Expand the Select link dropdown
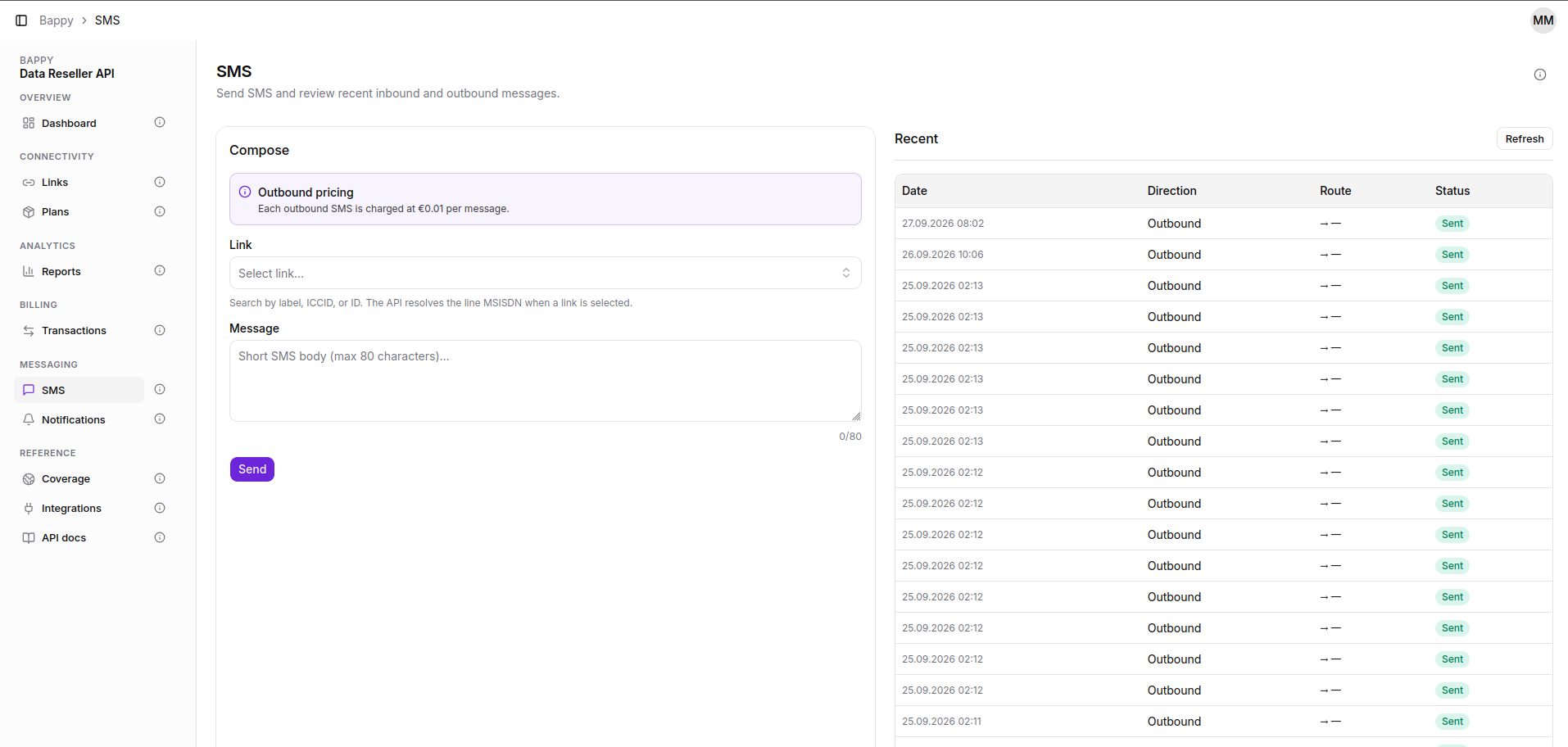This screenshot has width=1568, height=747. click(546, 274)
